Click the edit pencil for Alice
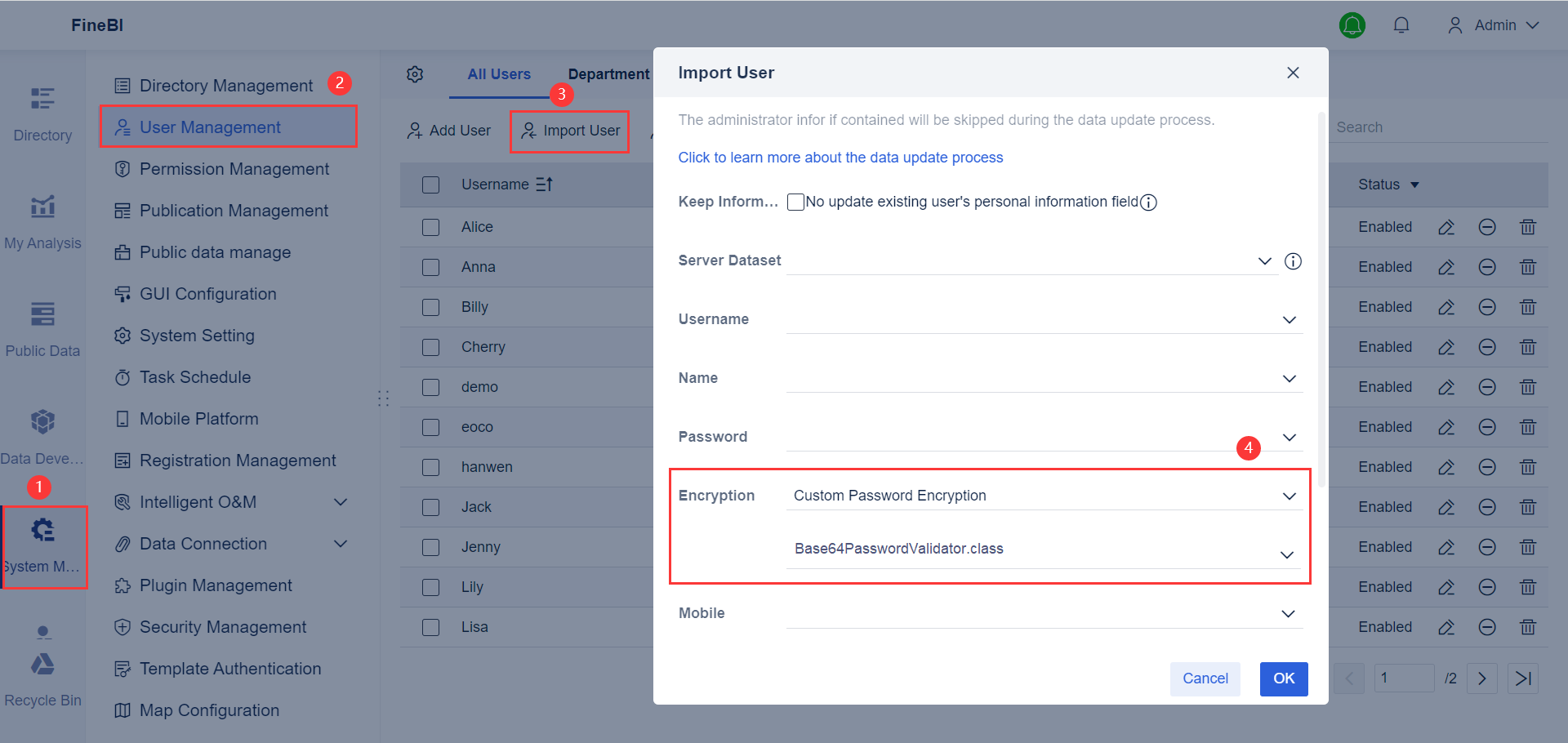Viewport: 1568px width, 743px height. point(1446,227)
